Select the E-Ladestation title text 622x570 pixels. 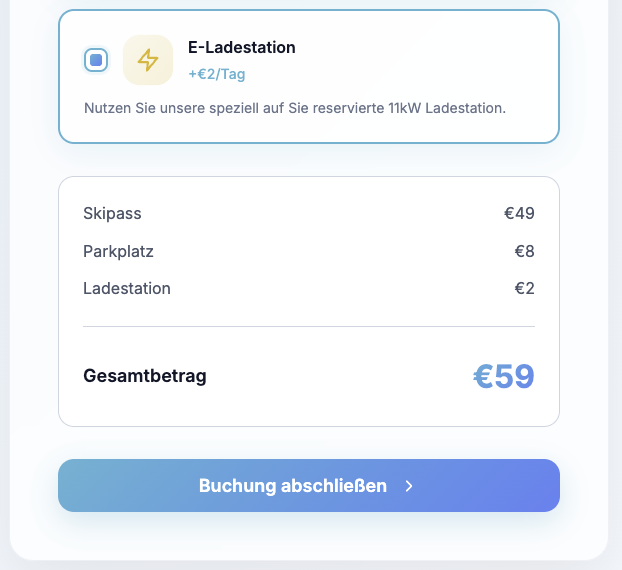click(x=241, y=47)
